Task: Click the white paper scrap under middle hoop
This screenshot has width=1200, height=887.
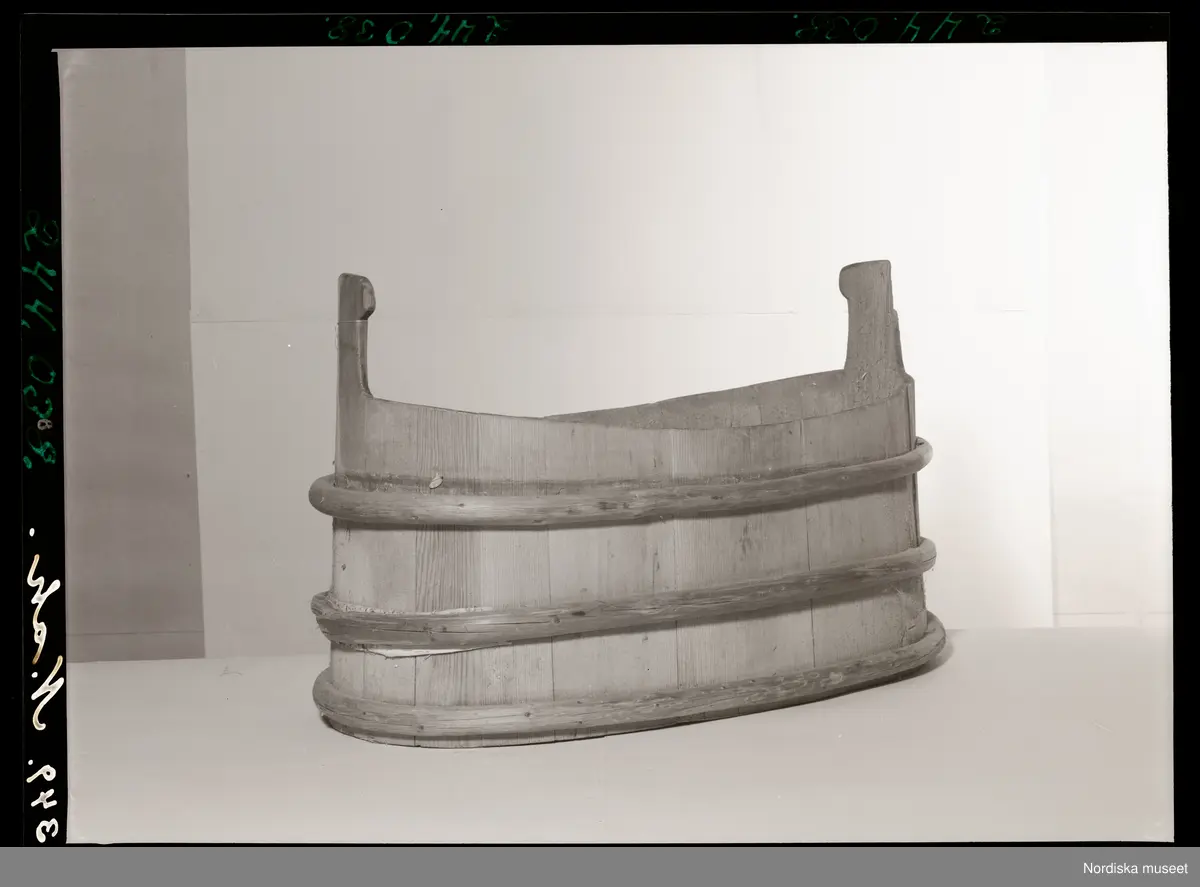Action: 400,650
